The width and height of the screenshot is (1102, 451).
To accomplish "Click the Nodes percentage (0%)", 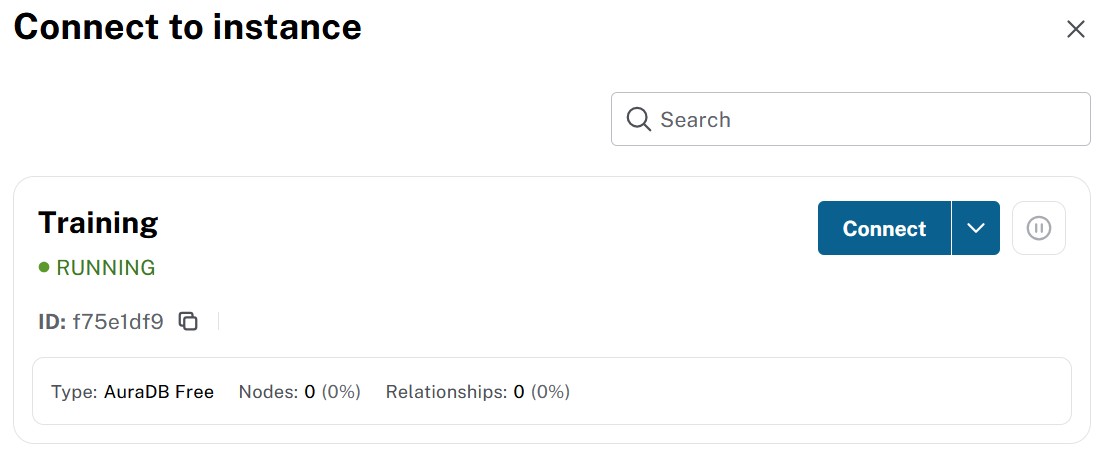I will pos(341,392).
